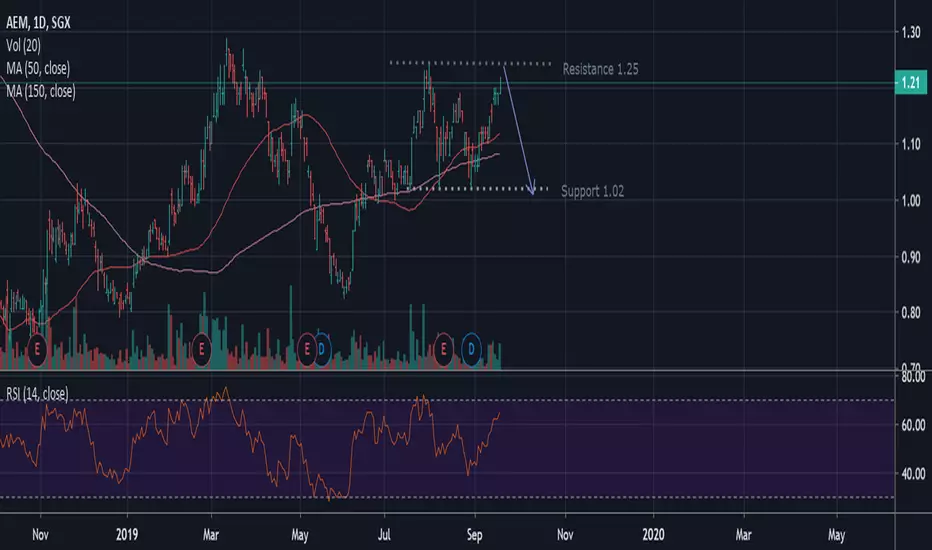The image size is (932, 550).
Task: Click the 0.90 price axis label
Action: (x=910, y=257)
